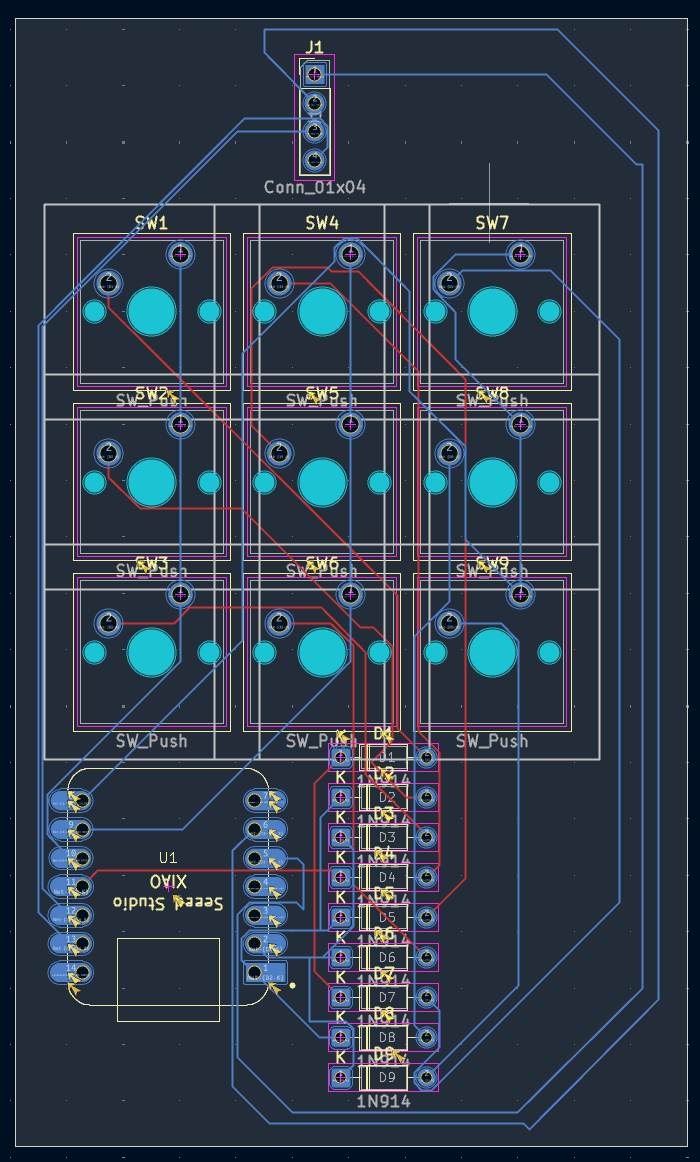Click pad 1 of switch SW4
This screenshot has width=700, height=1162.
(350, 254)
